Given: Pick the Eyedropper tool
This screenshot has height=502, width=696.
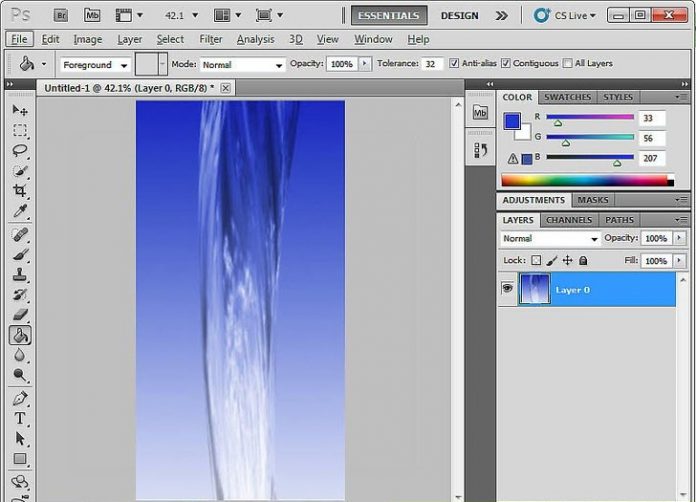Looking at the screenshot, I should click(x=19, y=212).
